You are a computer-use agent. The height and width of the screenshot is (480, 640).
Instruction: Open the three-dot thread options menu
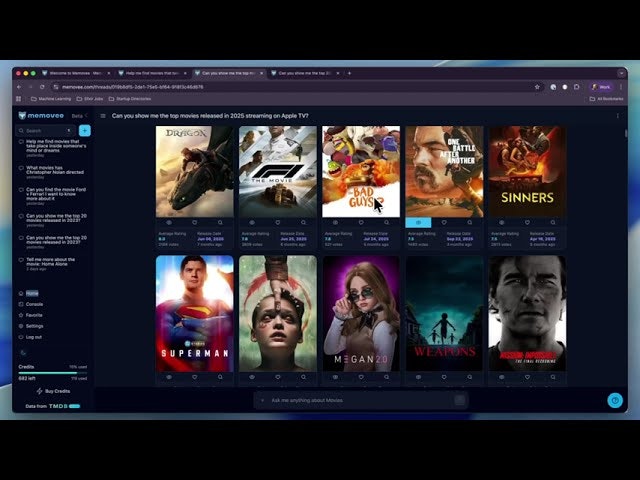[x=618, y=116]
